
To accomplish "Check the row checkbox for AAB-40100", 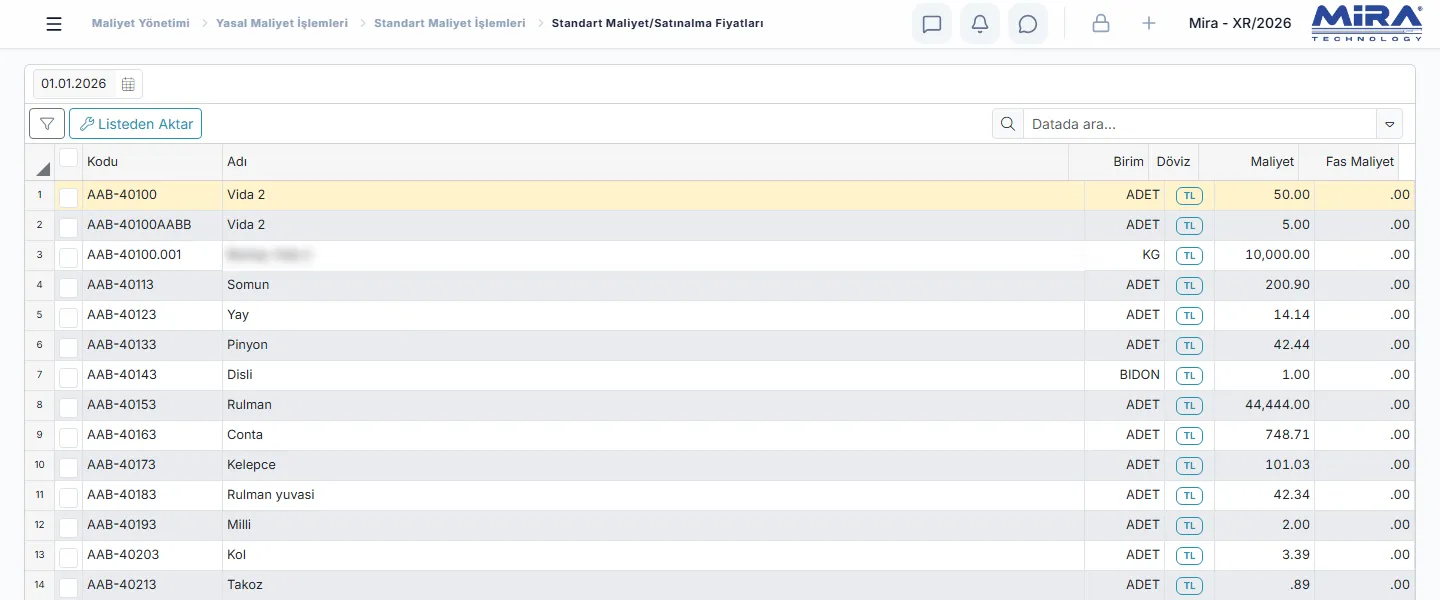I will (x=68, y=197).
